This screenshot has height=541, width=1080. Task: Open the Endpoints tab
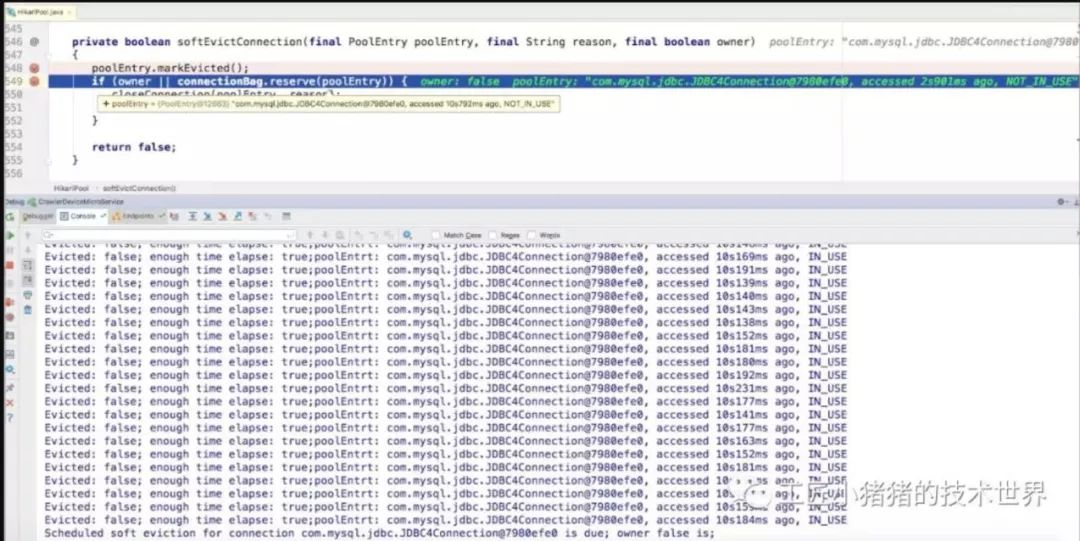(138, 216)
